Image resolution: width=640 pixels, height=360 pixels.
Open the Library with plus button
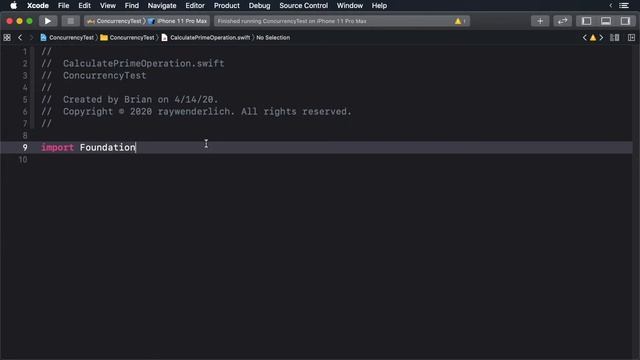pyautogui.click(x=540, y=21)
